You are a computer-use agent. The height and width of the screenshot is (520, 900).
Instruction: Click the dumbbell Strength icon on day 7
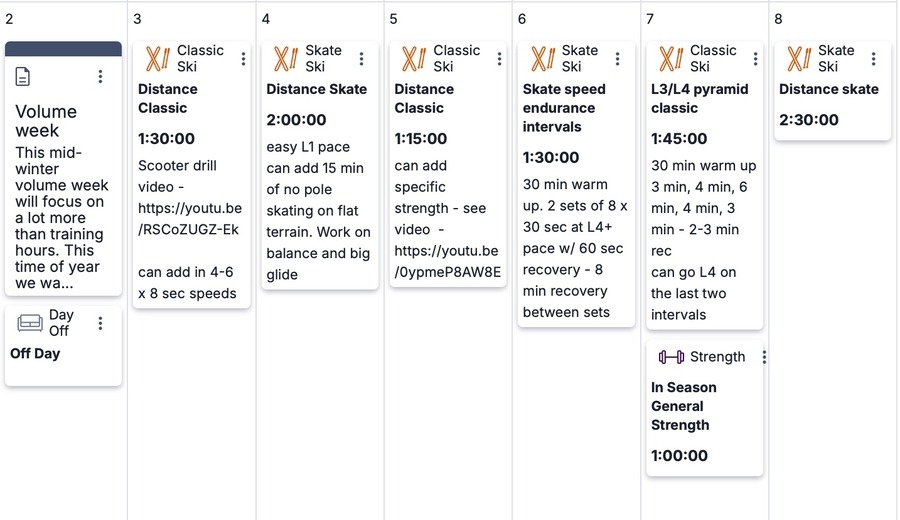(x=671, y=357)
